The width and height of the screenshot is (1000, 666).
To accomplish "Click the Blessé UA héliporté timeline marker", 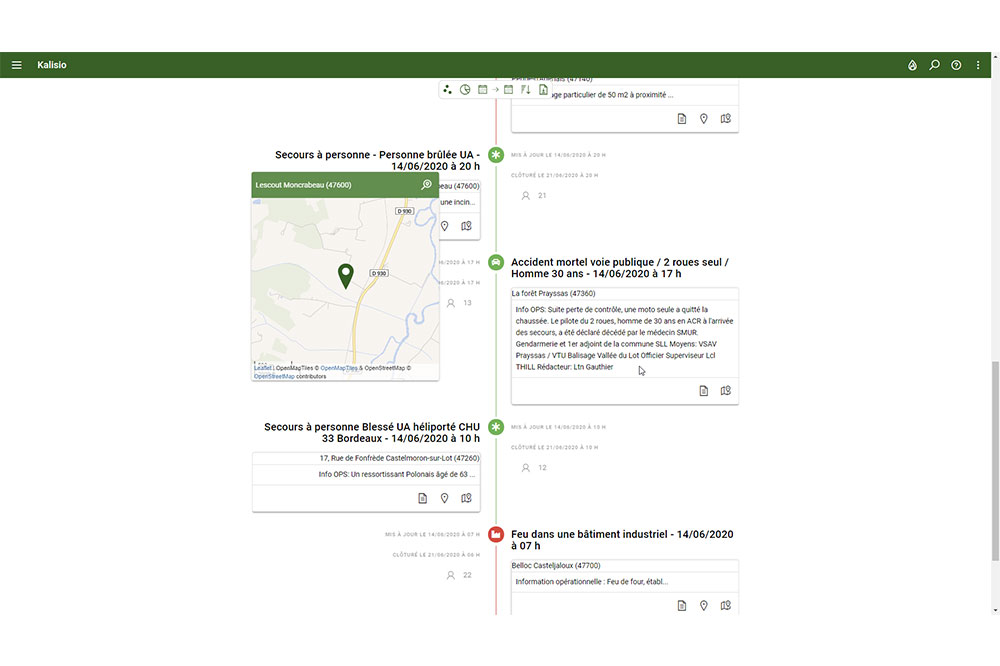I will coord(496,427).
